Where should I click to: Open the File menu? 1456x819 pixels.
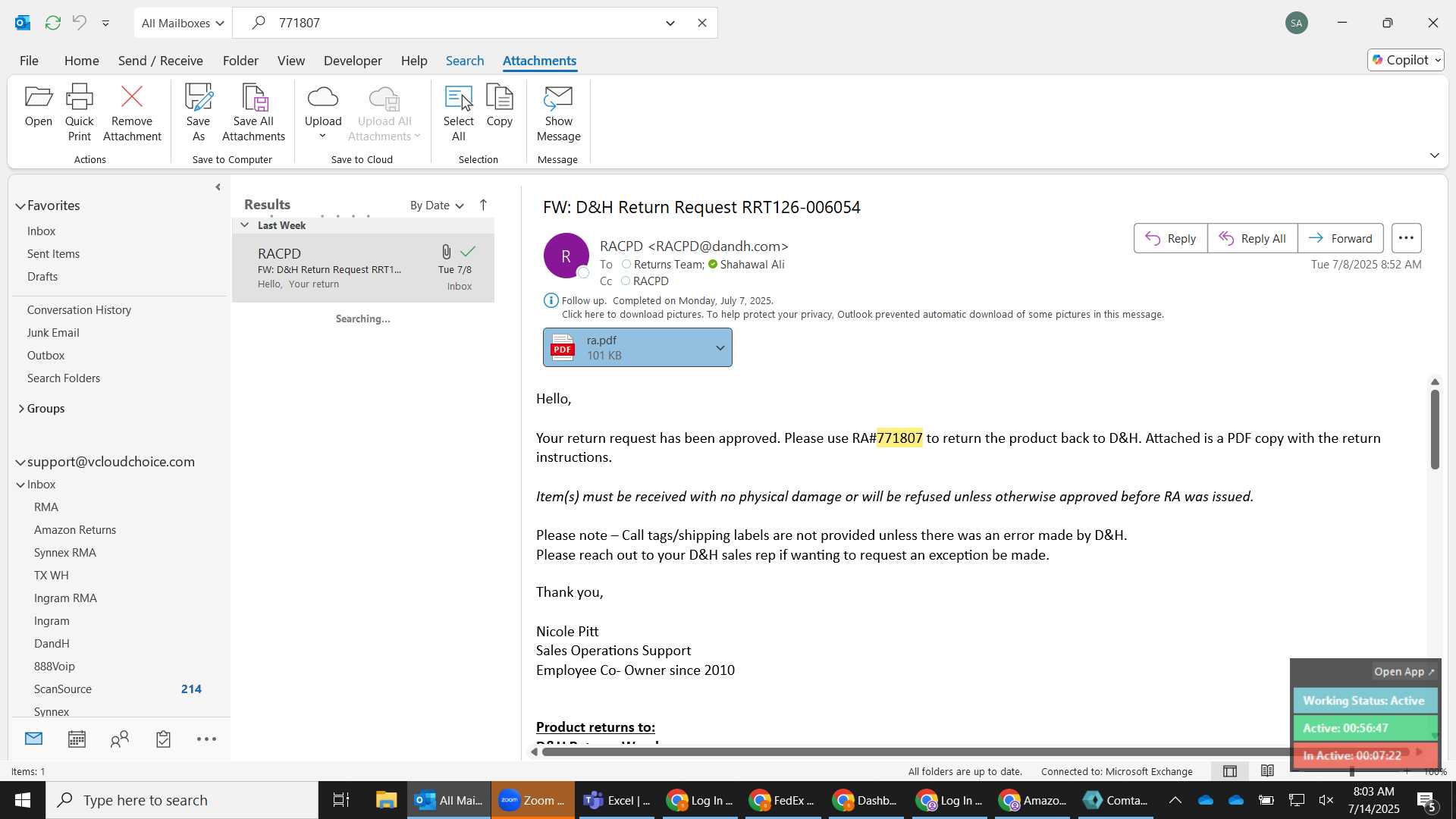click(x=29, y=61)
